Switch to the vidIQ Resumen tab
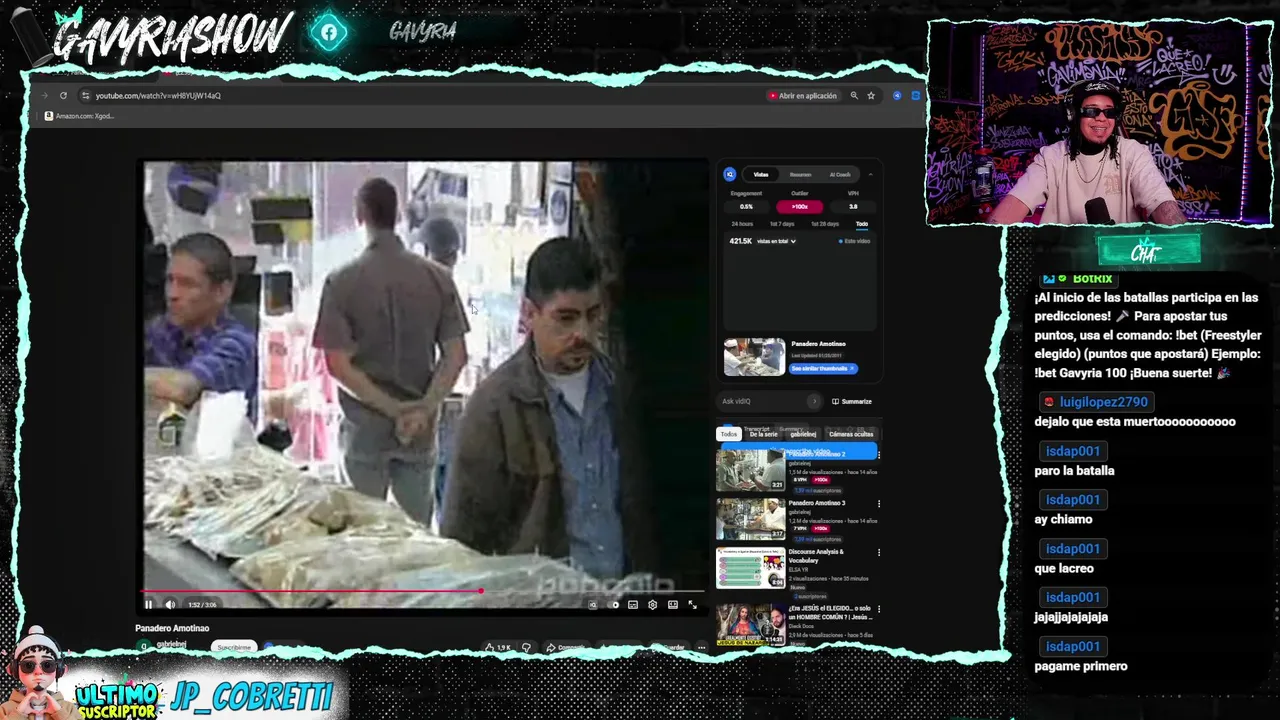 tap(800, 174)
